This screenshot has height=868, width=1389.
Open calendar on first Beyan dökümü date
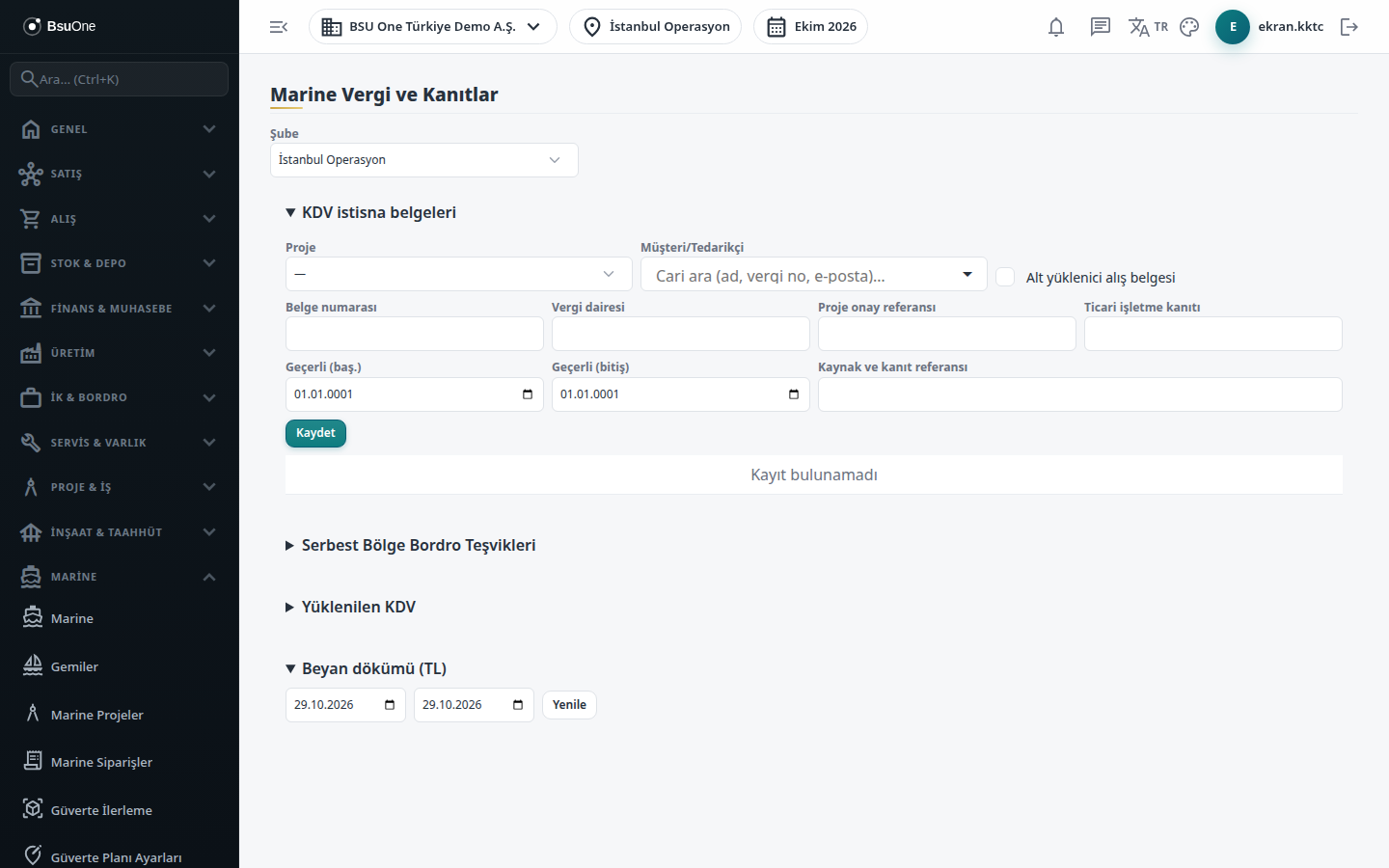click(x=390, y=705)
